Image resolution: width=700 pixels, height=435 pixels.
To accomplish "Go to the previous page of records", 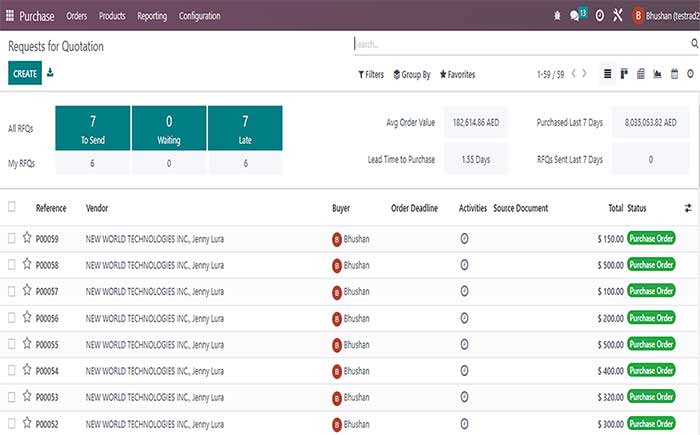I will click(574, 74).
